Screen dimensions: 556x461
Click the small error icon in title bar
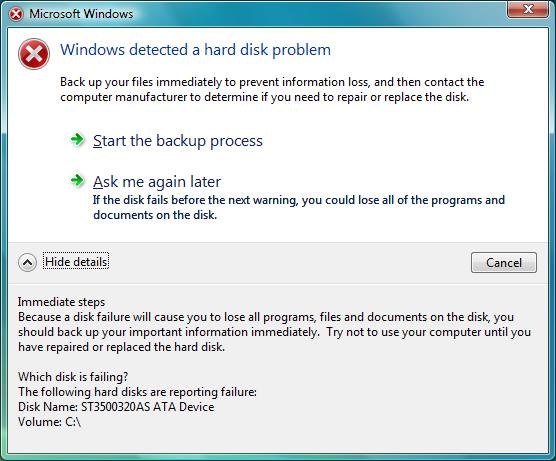(x=16, y=14)
